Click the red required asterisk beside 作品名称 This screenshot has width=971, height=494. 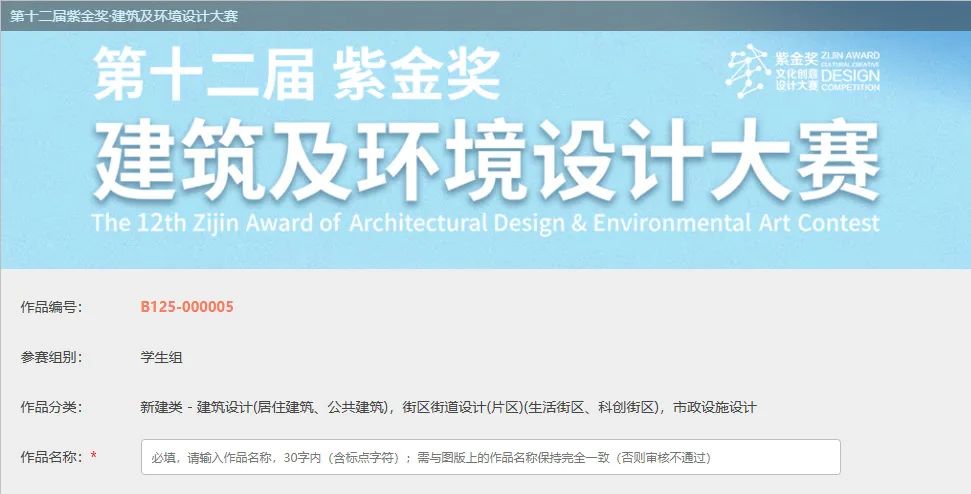(94, 457)
